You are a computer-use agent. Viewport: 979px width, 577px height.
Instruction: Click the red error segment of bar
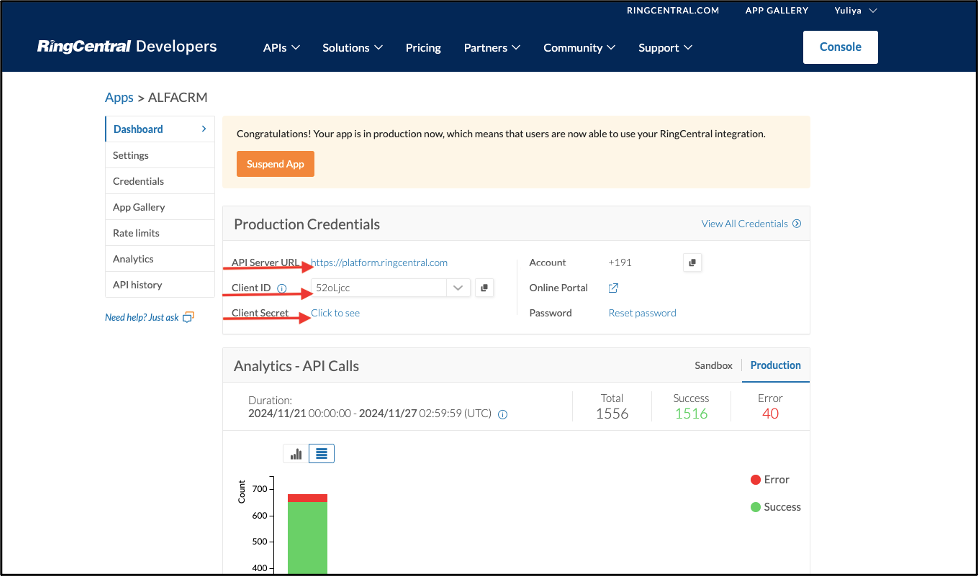(308, 498)
